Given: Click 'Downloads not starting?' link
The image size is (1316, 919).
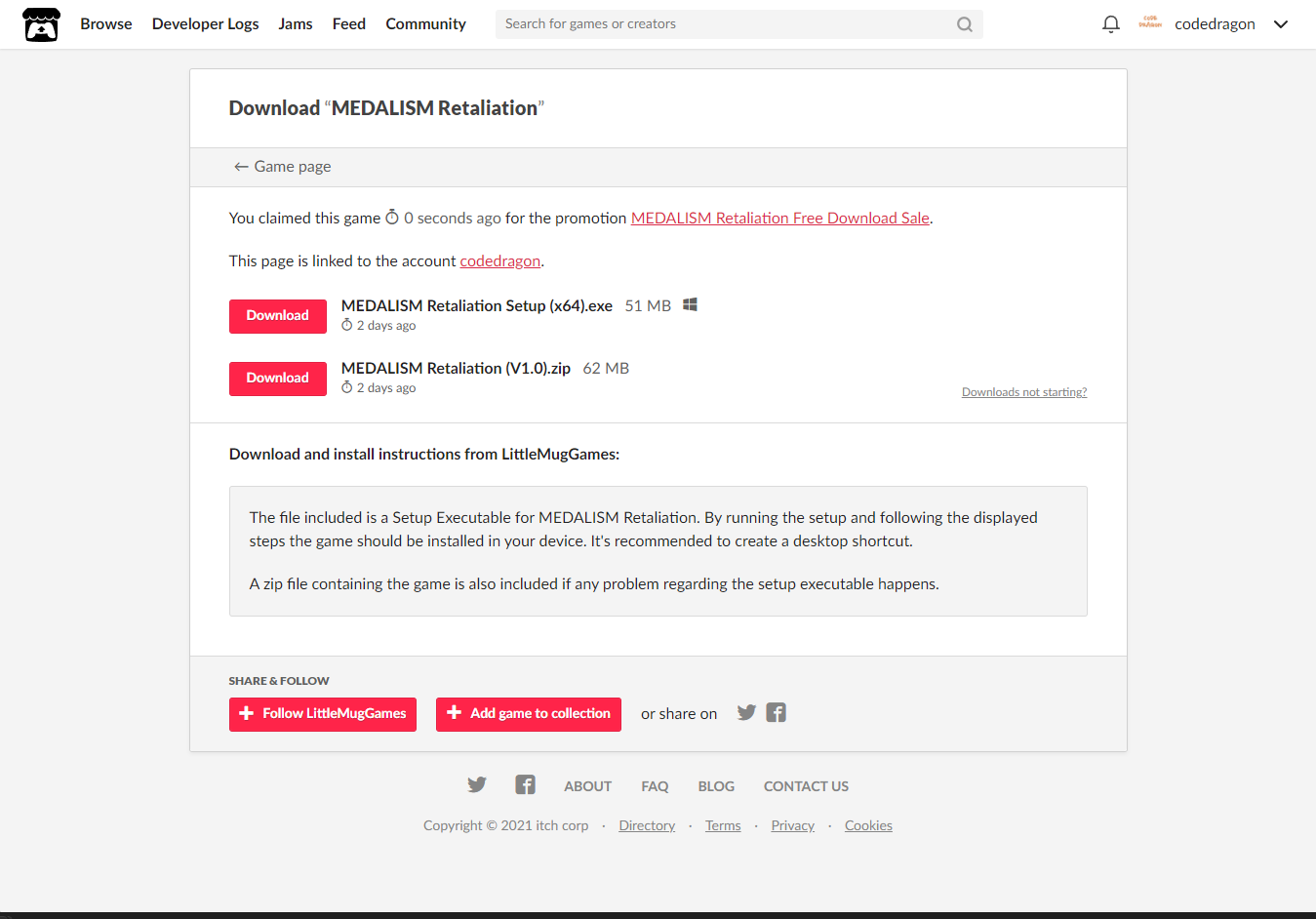Looking at the screenshot, I should pyautogui.click(x=1024, y=392).
